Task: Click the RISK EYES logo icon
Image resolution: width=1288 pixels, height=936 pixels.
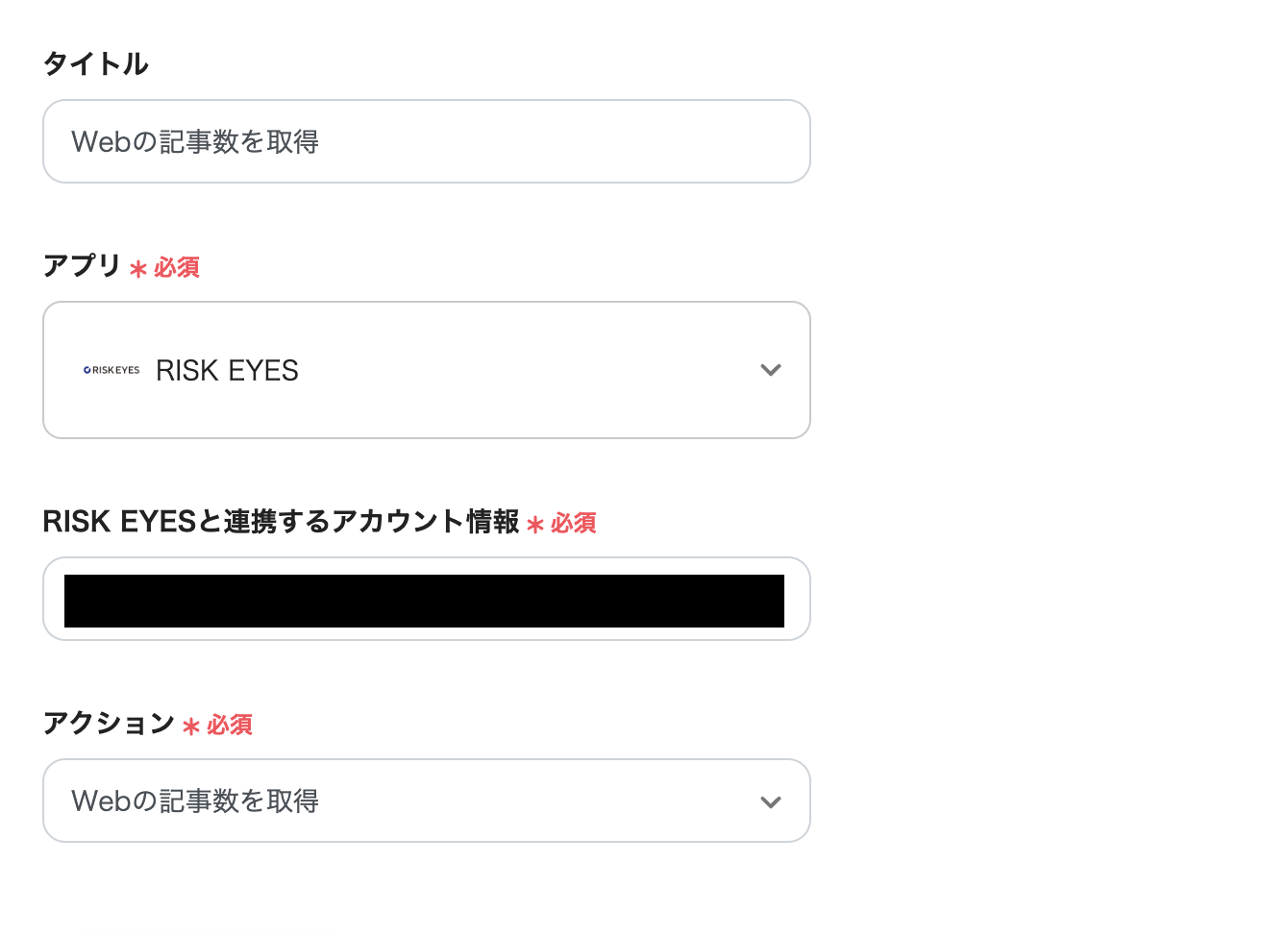Action: [111, 370]
